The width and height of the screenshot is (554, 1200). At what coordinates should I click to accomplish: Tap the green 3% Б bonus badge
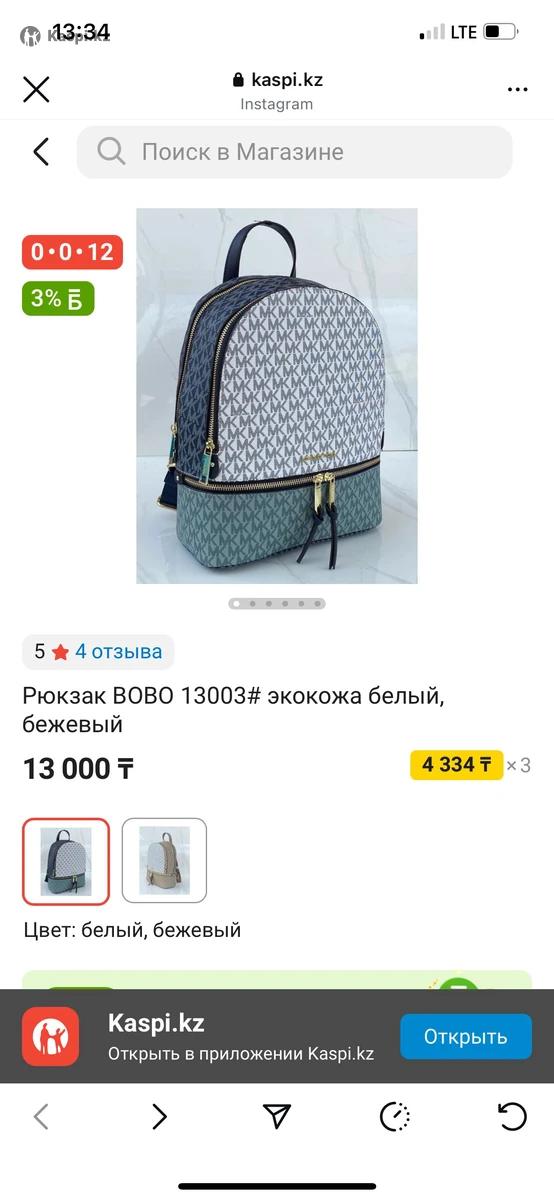click(59, 298)
